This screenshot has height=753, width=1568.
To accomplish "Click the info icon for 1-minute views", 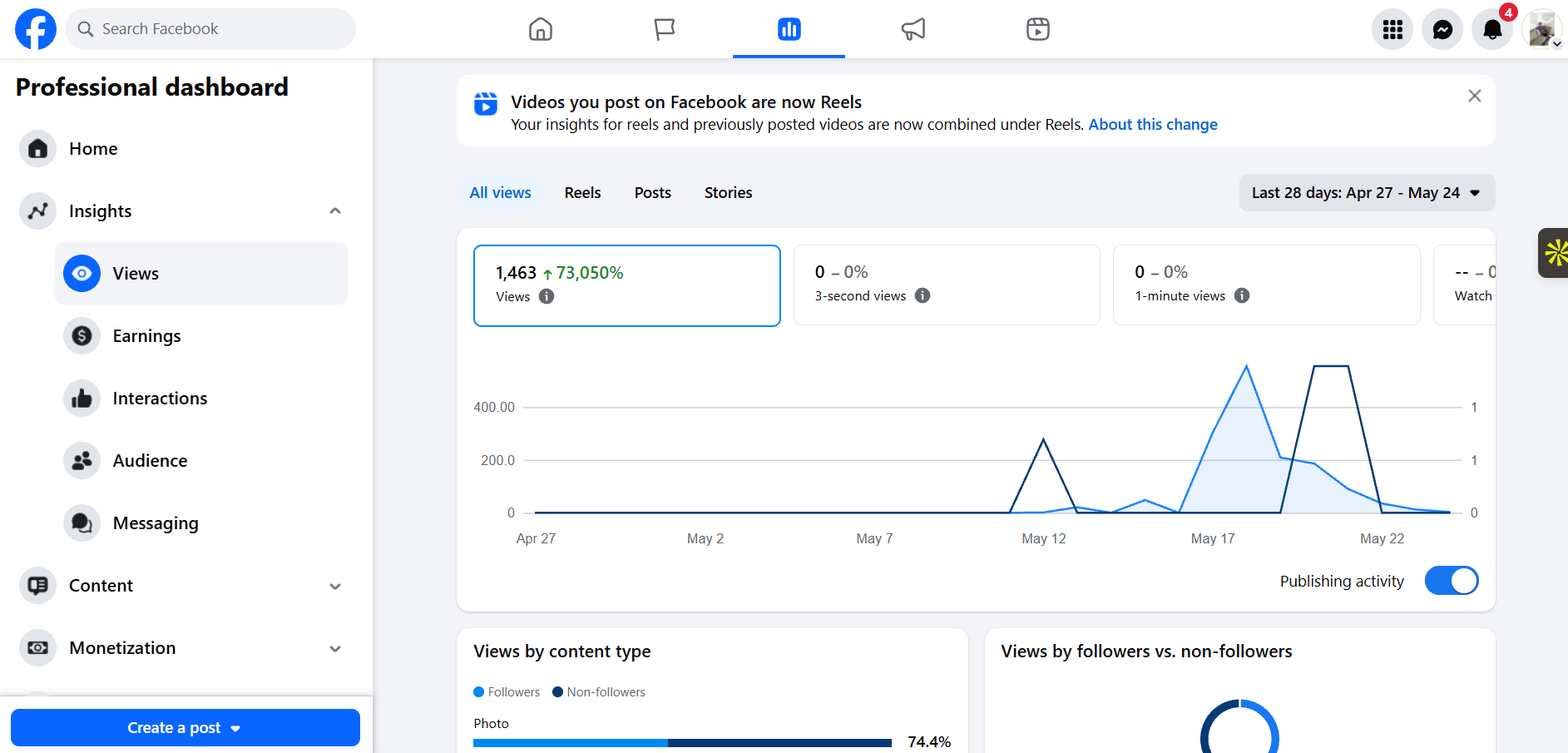I will 1242,295.
